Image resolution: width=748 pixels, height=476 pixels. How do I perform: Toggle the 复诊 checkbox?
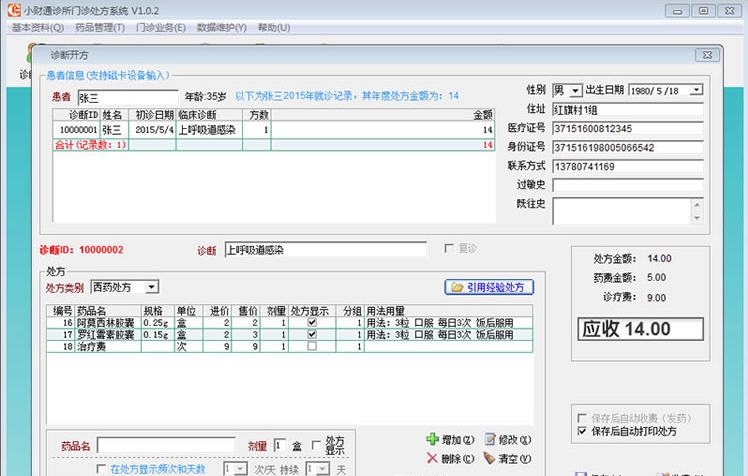pos(449,248)
